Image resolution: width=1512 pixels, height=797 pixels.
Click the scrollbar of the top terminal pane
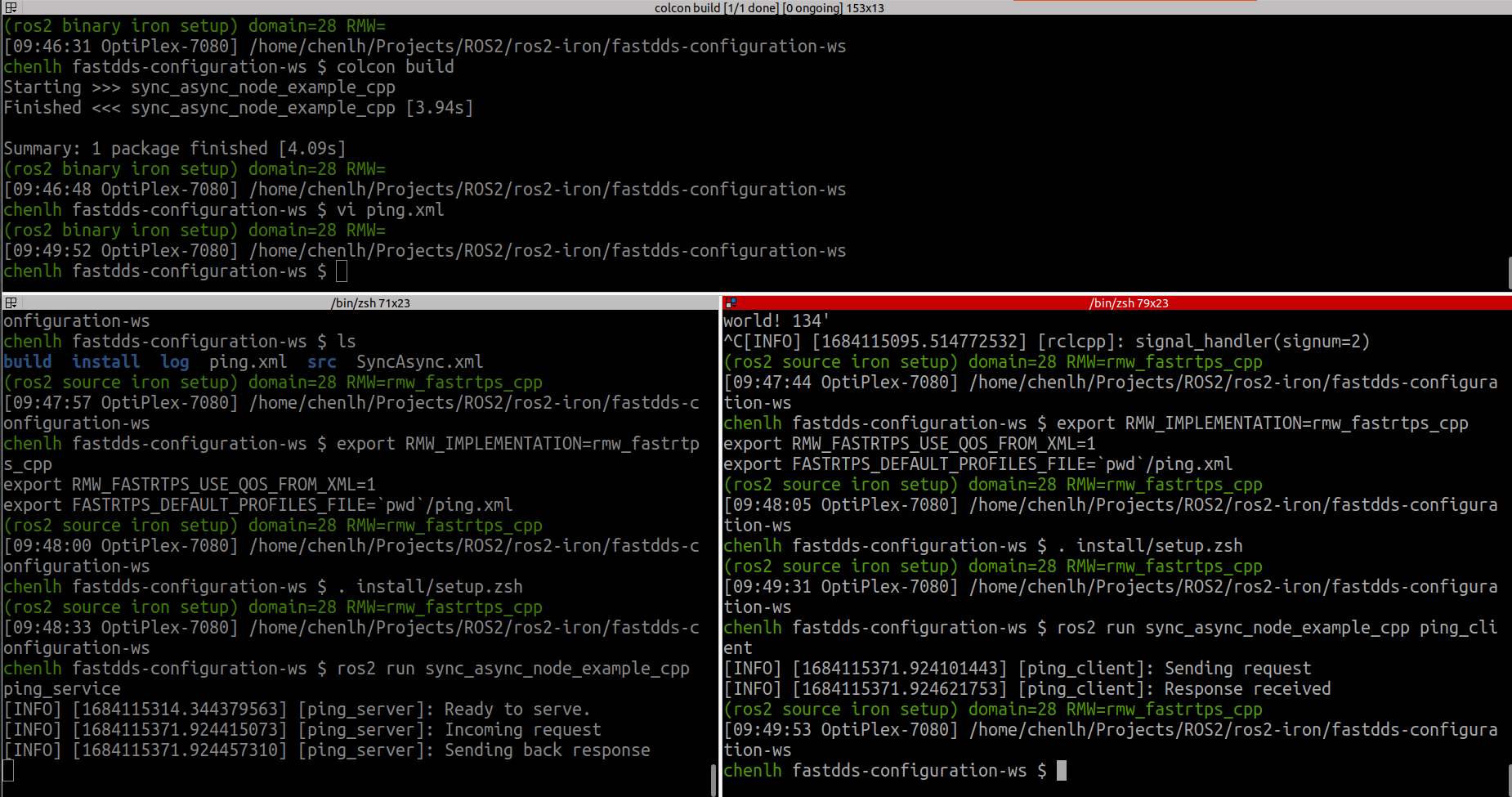pos(1509,272)
